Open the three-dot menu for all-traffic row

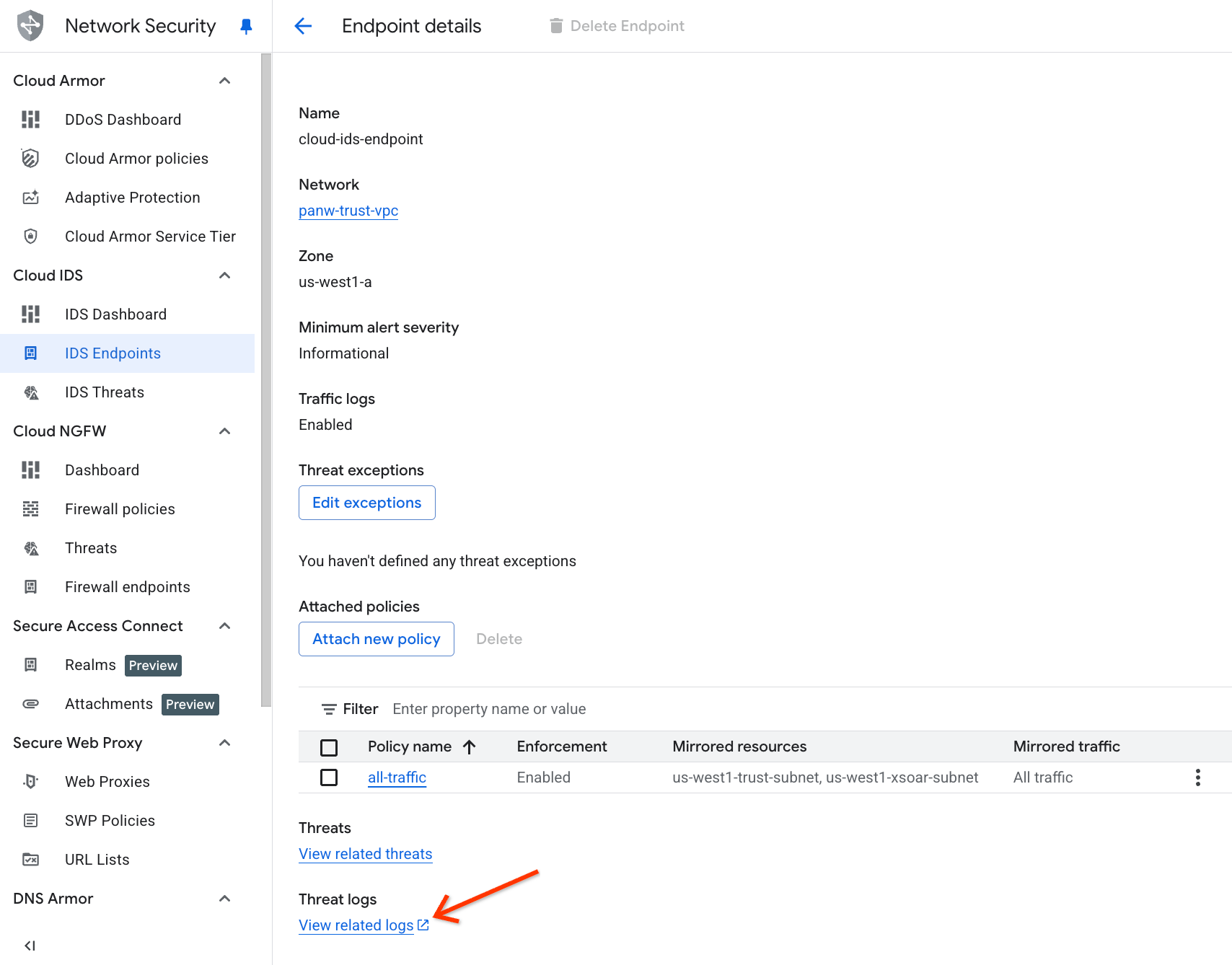[1198, 777]
